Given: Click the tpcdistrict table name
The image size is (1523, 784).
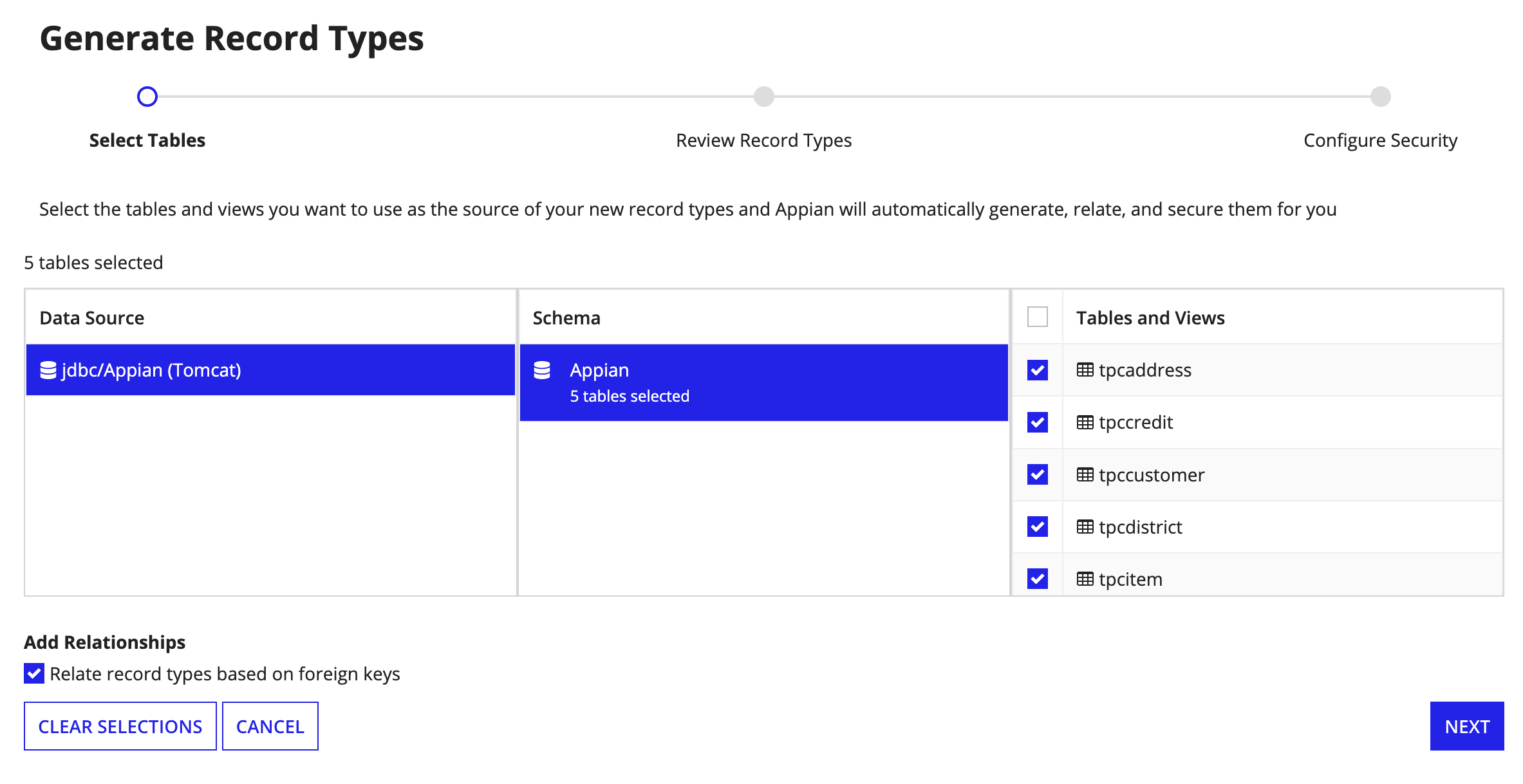Looking at the screenshot, I should click(1141, 527).
